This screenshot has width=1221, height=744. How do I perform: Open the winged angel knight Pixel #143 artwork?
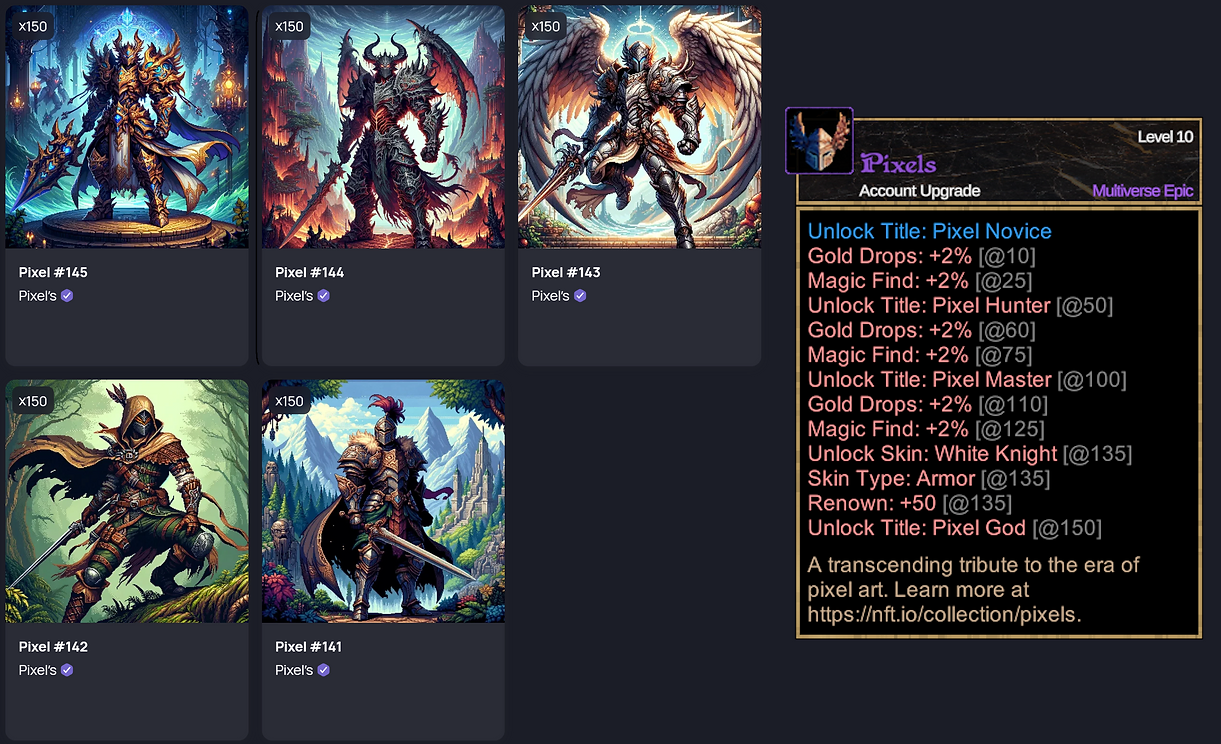click(640, 127)
